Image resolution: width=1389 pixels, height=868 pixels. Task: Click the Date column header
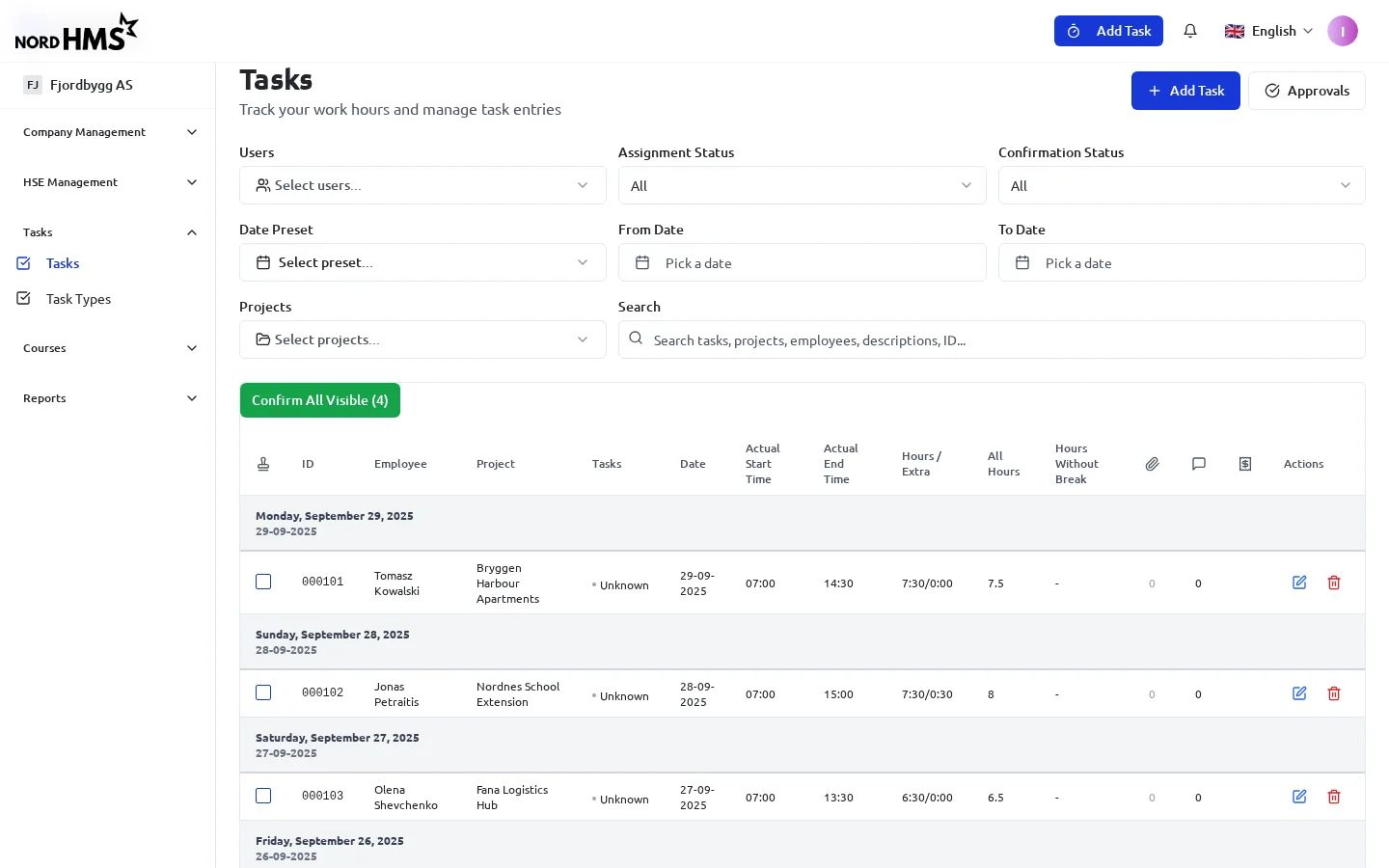pyautogui.click(x=693, y=464)
